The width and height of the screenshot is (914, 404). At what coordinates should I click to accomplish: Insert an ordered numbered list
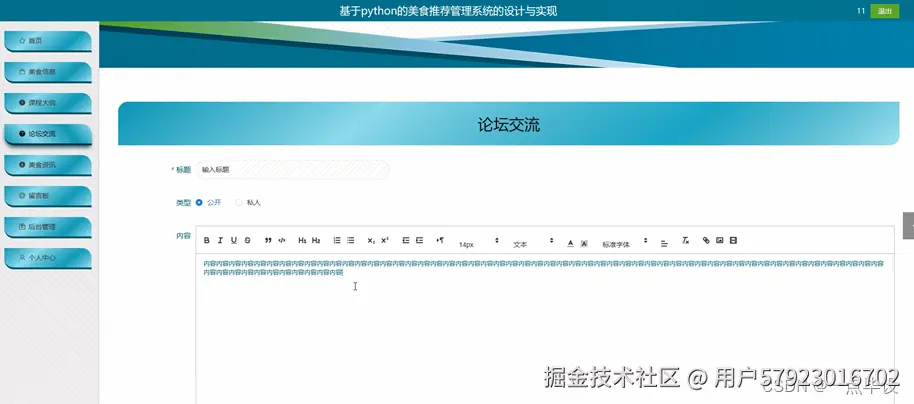(337, 240)
